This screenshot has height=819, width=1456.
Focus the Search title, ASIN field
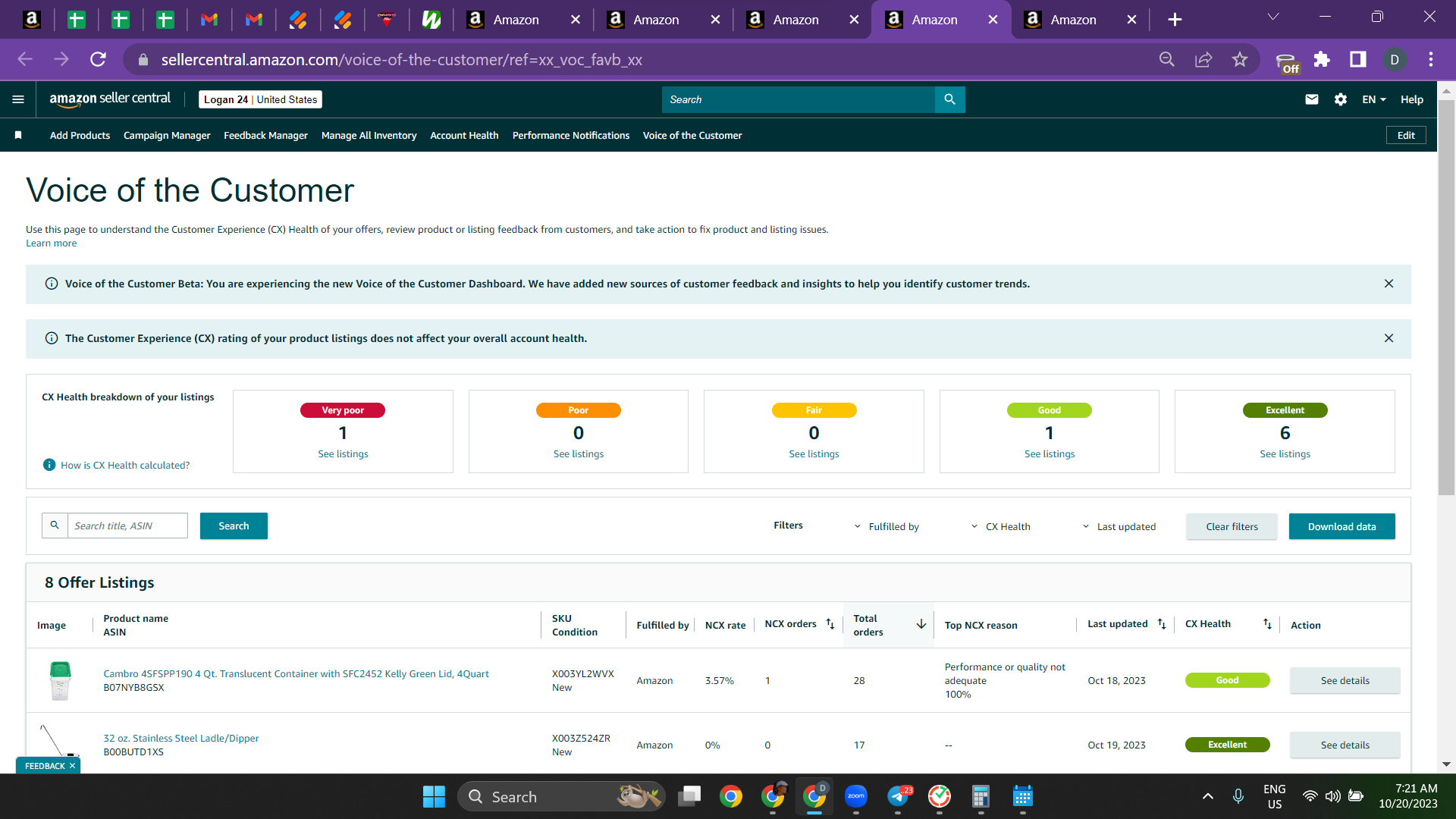(127, 526)
